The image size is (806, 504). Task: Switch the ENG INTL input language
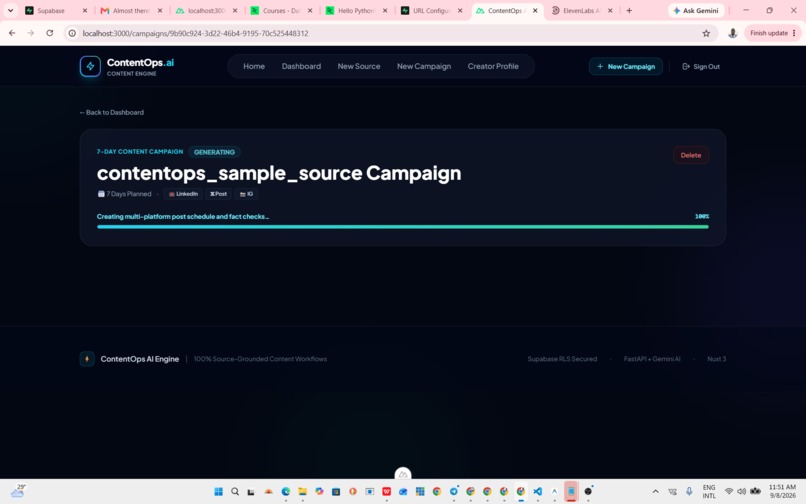709,491
